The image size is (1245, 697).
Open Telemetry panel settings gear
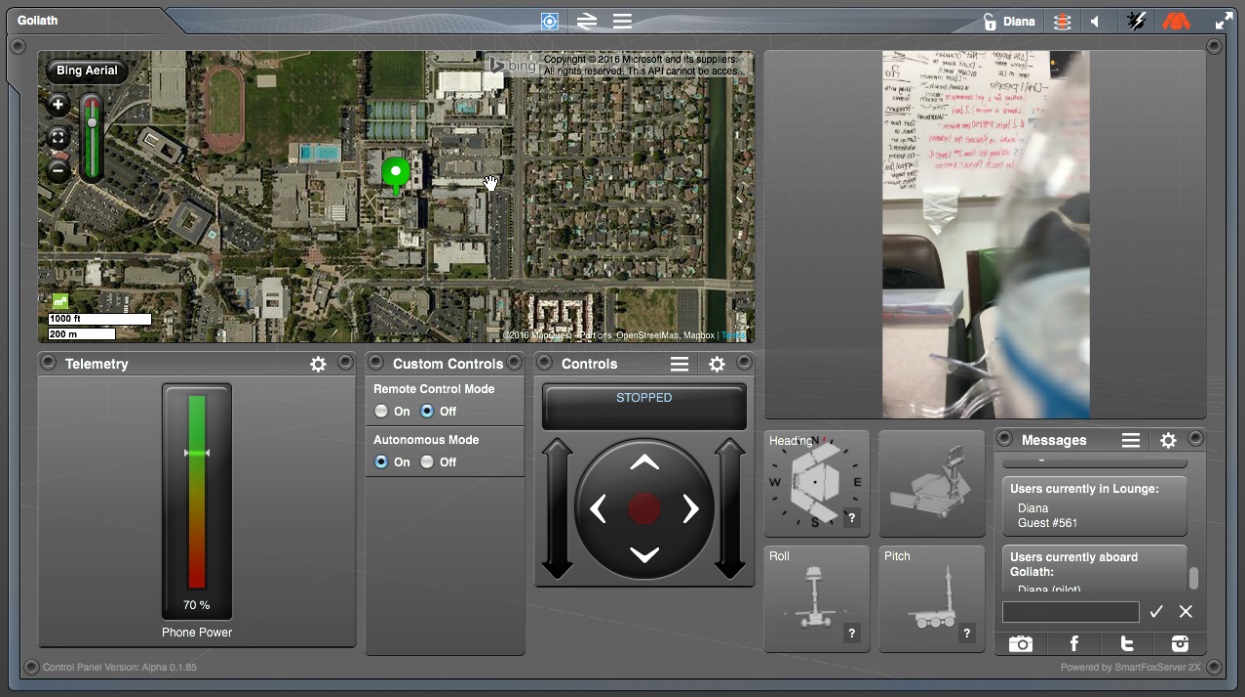coord(318,364)
